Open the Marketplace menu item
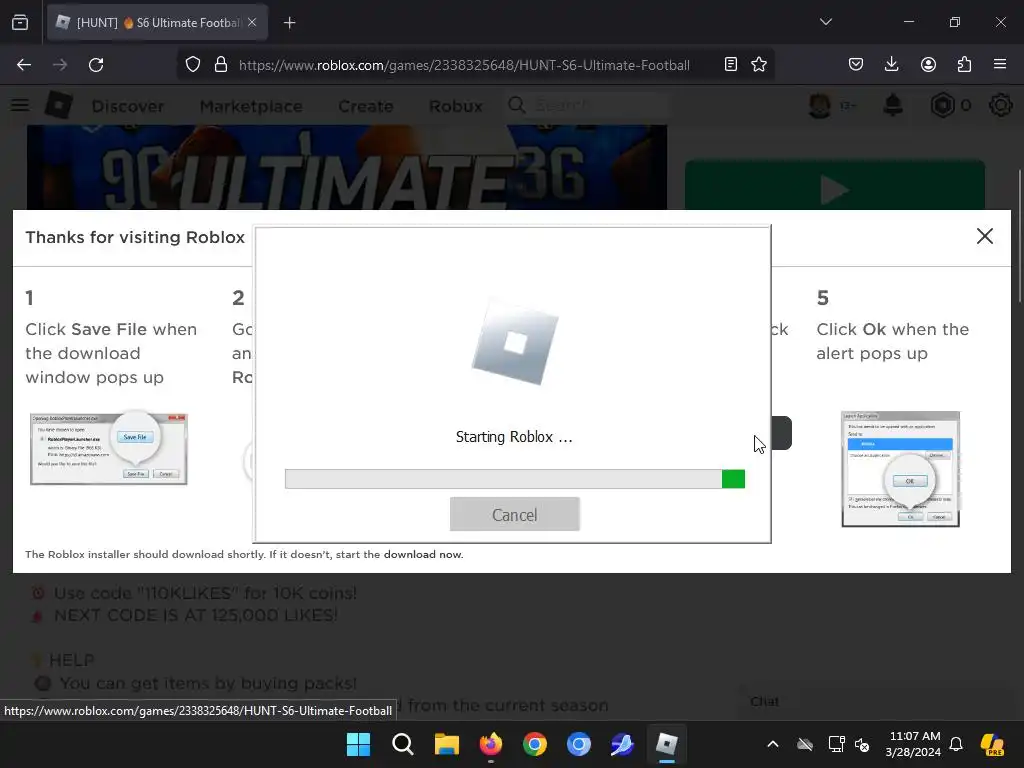The image size is (1024, 768). (x=251, y=106)
